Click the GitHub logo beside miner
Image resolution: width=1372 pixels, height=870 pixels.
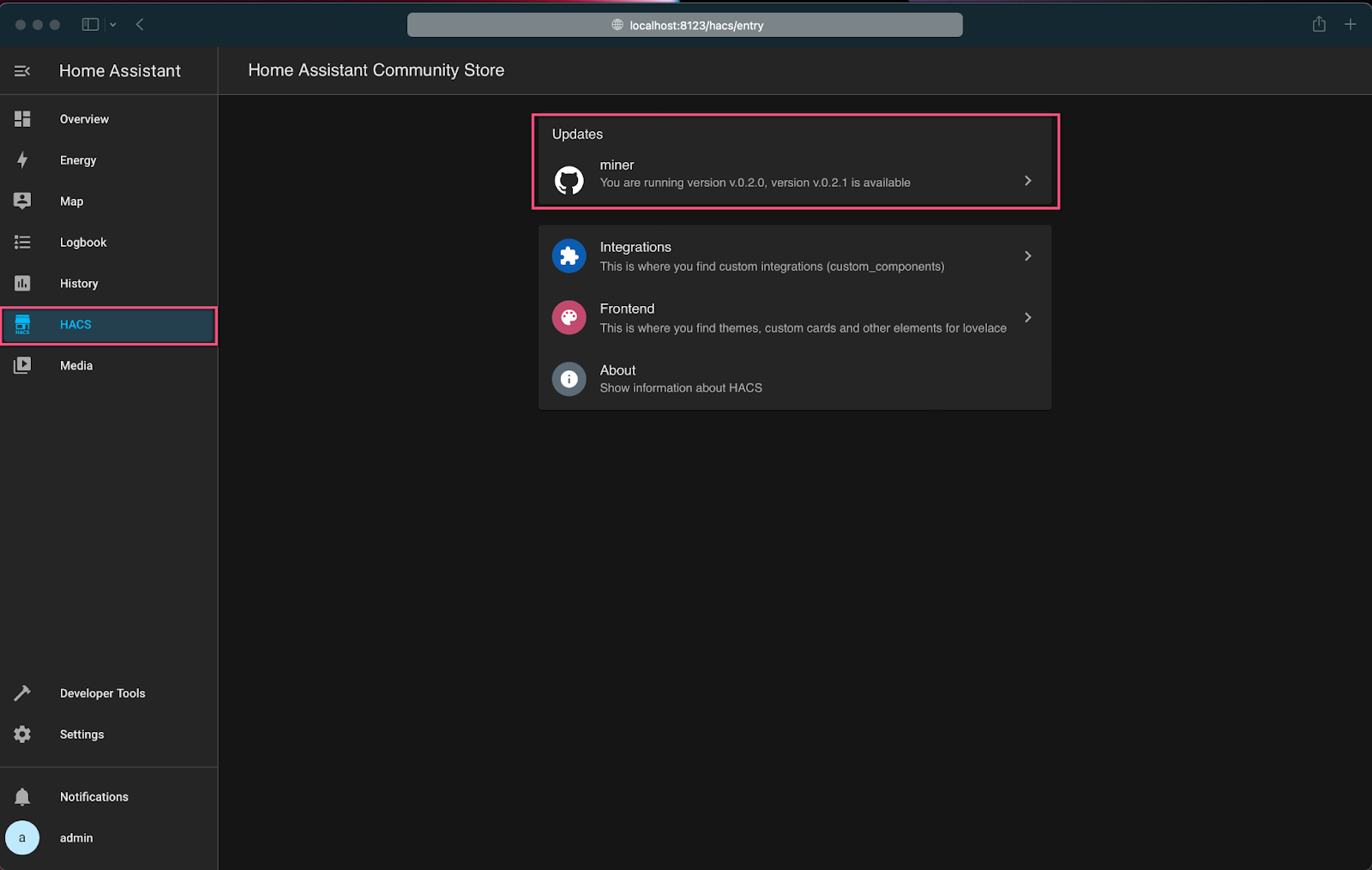[569, 181]
